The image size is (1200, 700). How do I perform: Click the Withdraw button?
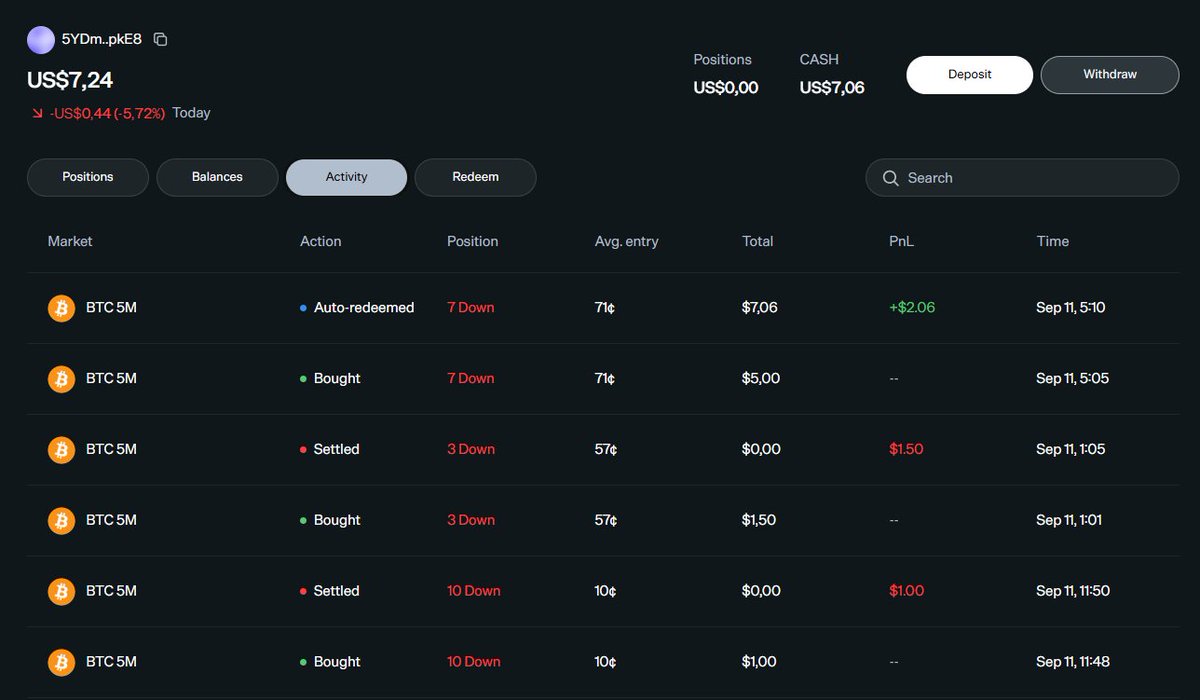pyautogui.click(x=1110, y=75)
